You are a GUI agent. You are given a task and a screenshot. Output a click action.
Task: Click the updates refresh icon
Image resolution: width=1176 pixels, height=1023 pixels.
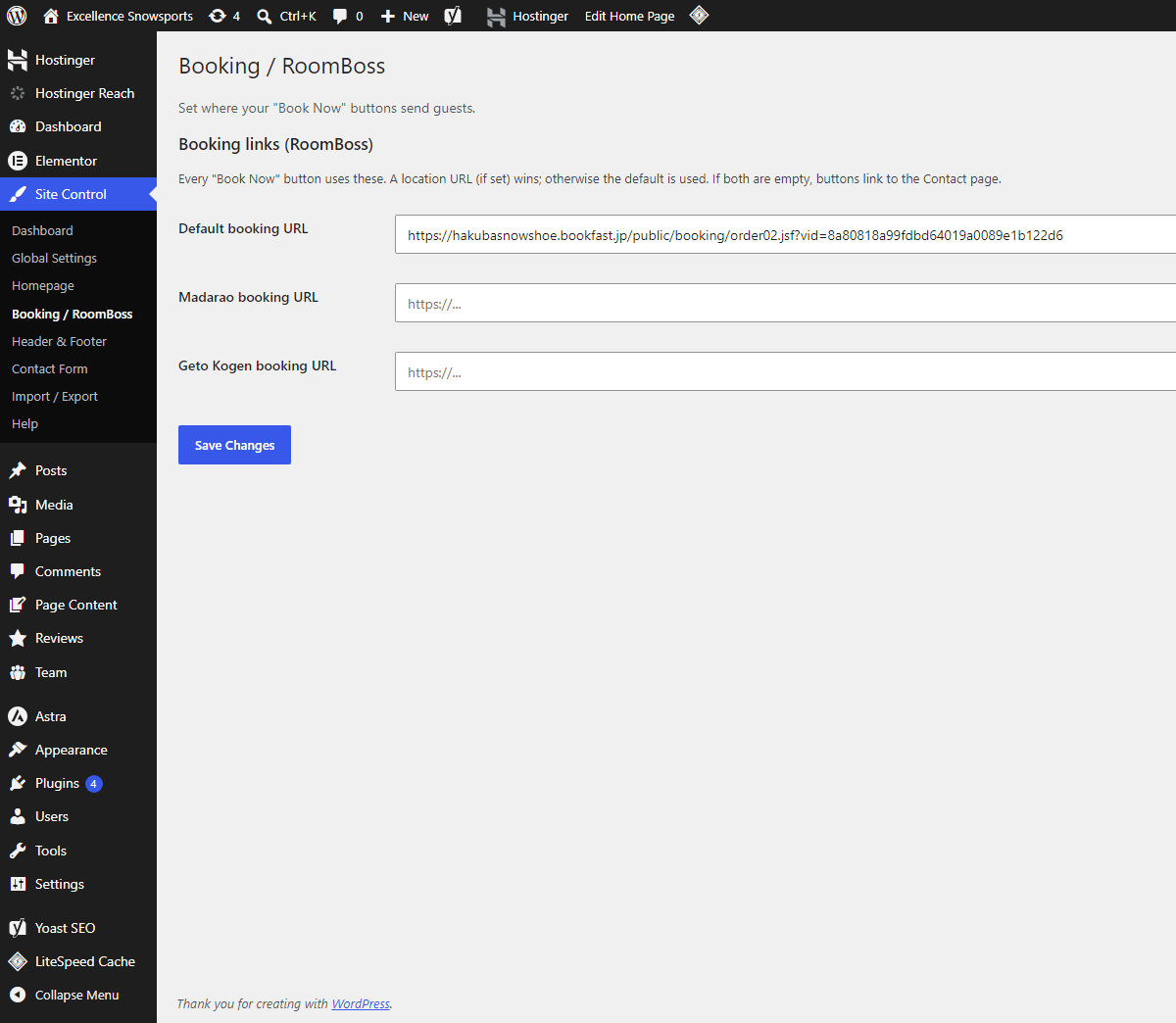[x=218, y=16]
